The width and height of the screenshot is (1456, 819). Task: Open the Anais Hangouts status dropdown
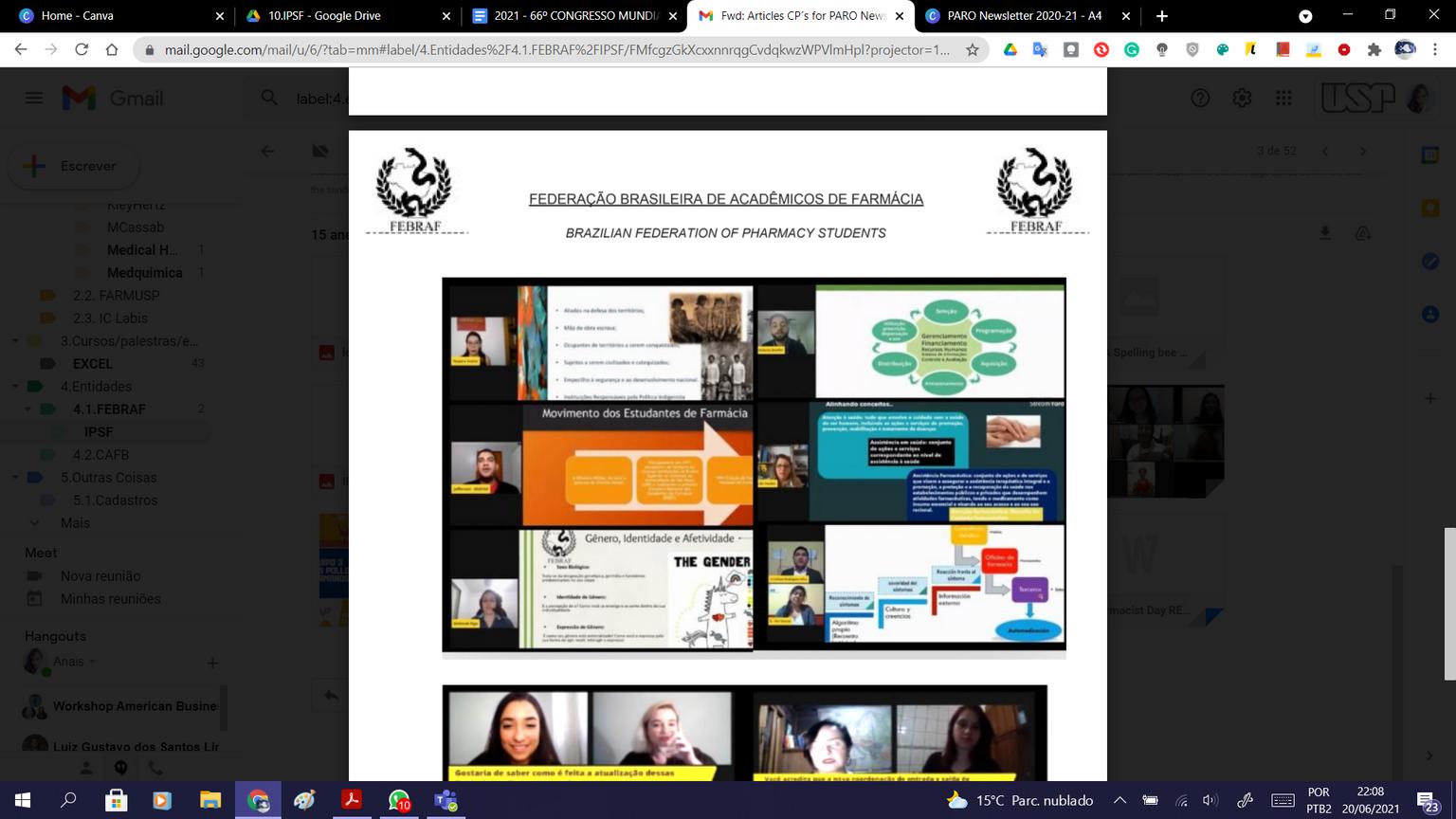[93, 662]
